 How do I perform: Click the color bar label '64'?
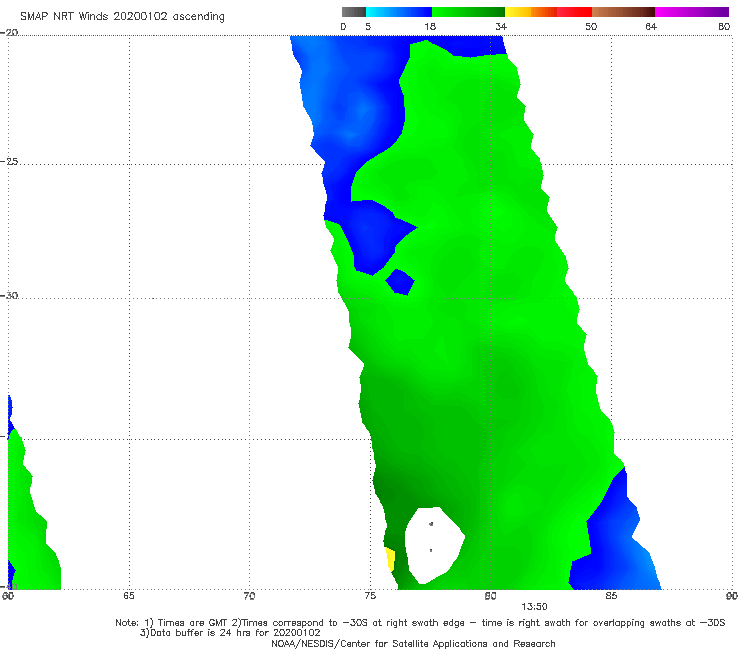[x=651, y=27]
